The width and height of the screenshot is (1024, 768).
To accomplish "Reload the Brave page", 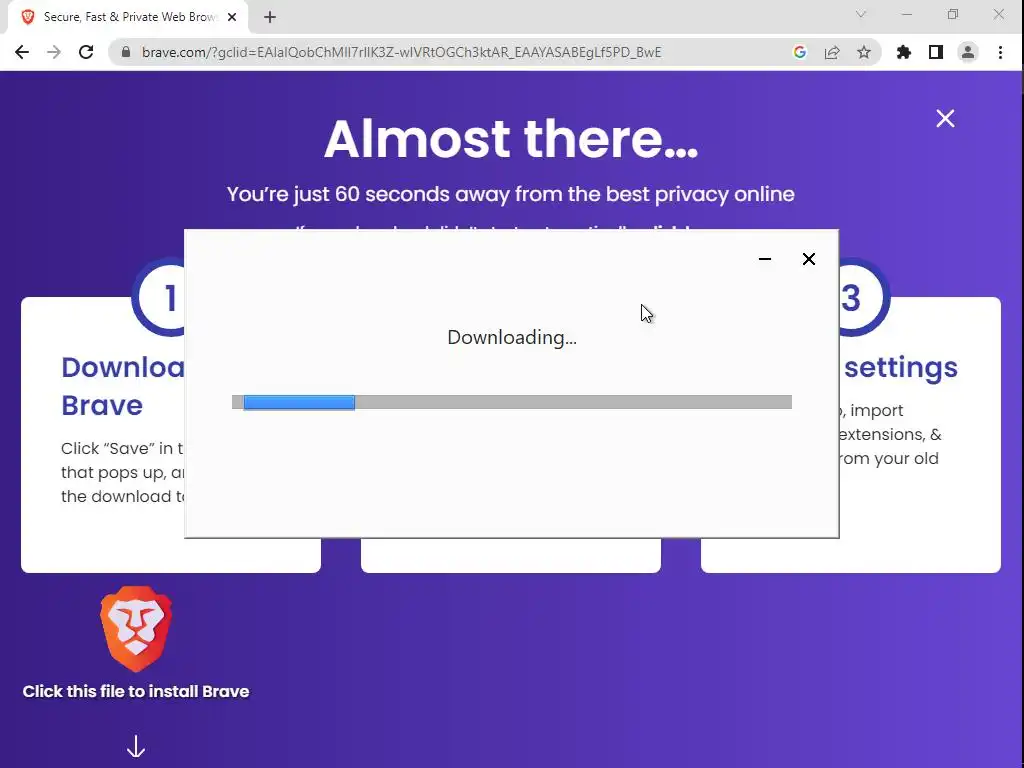I will [86, 52].
